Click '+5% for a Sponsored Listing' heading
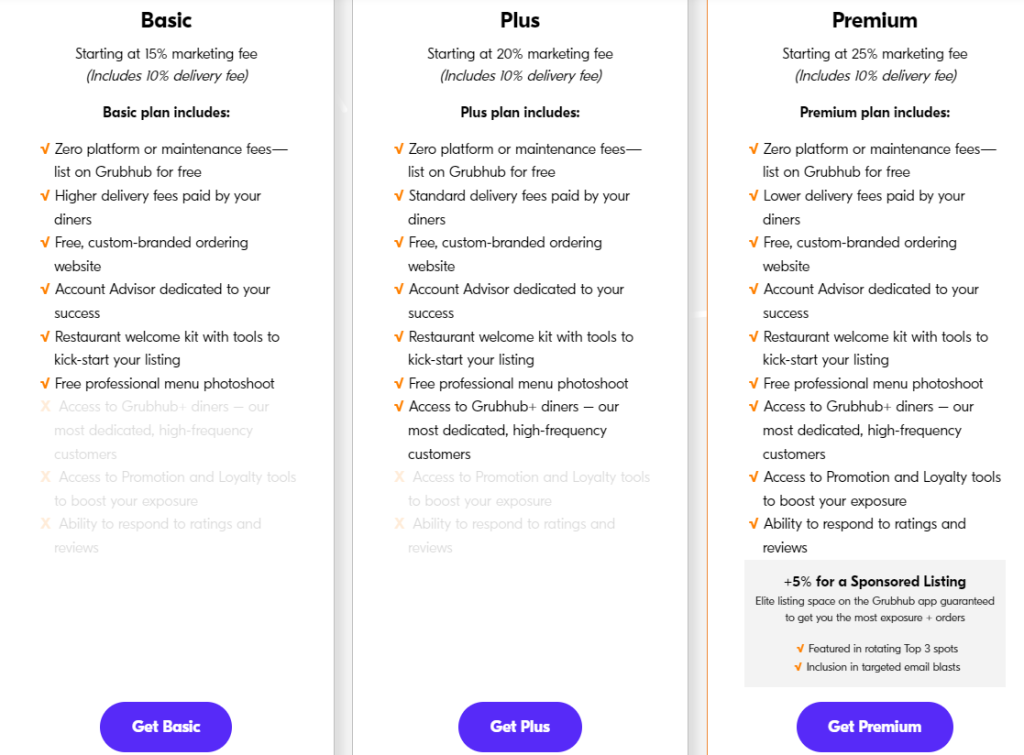Image resolution: width=1024 pixels, height=755 pixels. coord(874,581)
